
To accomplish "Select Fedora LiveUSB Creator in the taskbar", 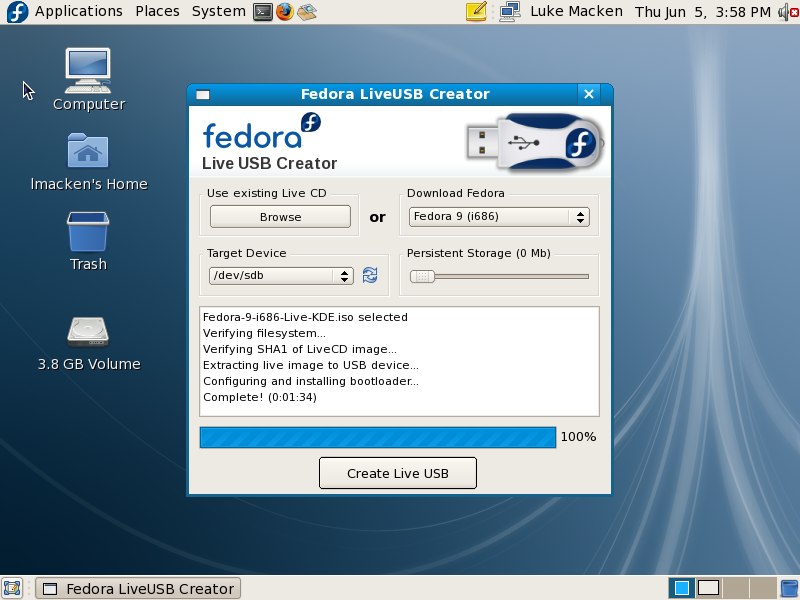I will 138,588.
